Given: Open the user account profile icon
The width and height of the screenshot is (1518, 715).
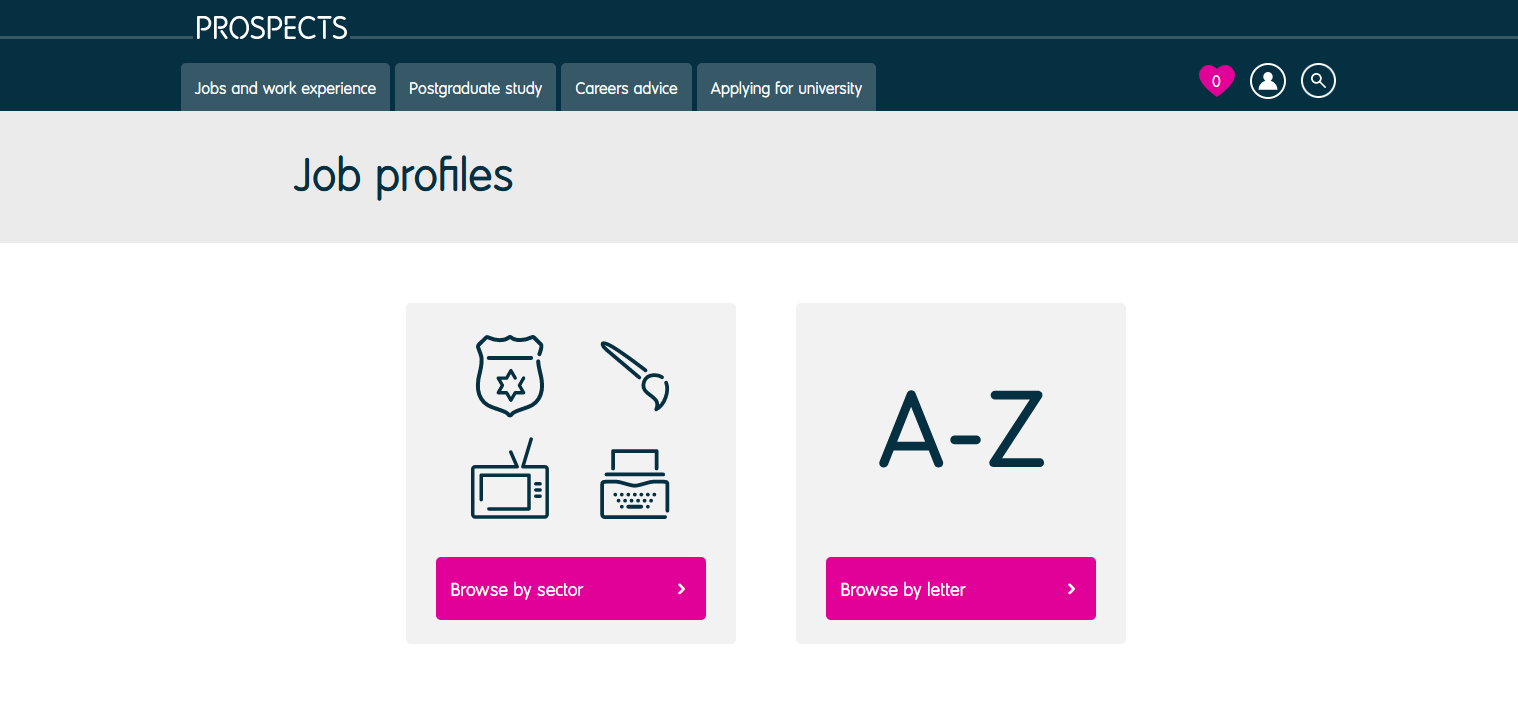Looking at the screenshot, I should pos(1268,81).
